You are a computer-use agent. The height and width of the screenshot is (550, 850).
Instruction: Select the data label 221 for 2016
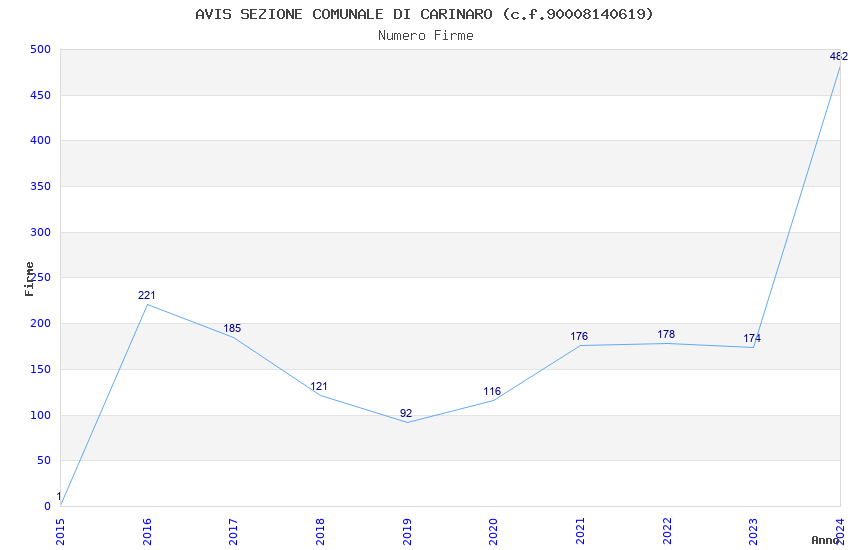[146, 295]
